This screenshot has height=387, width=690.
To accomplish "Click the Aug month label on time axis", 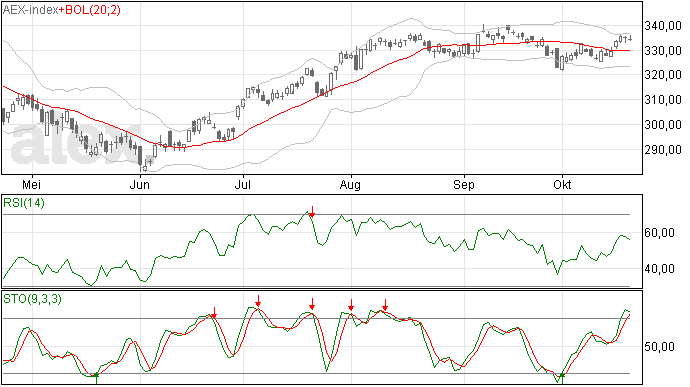I will pyautogui.click(x=350, y=185).
